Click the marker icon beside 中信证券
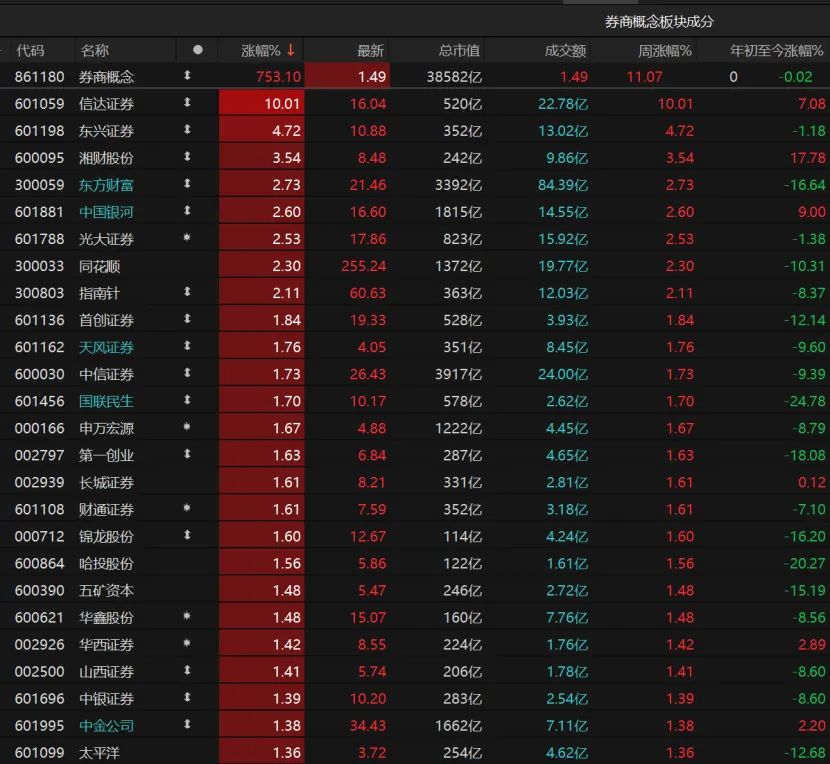 coord(187,373)
